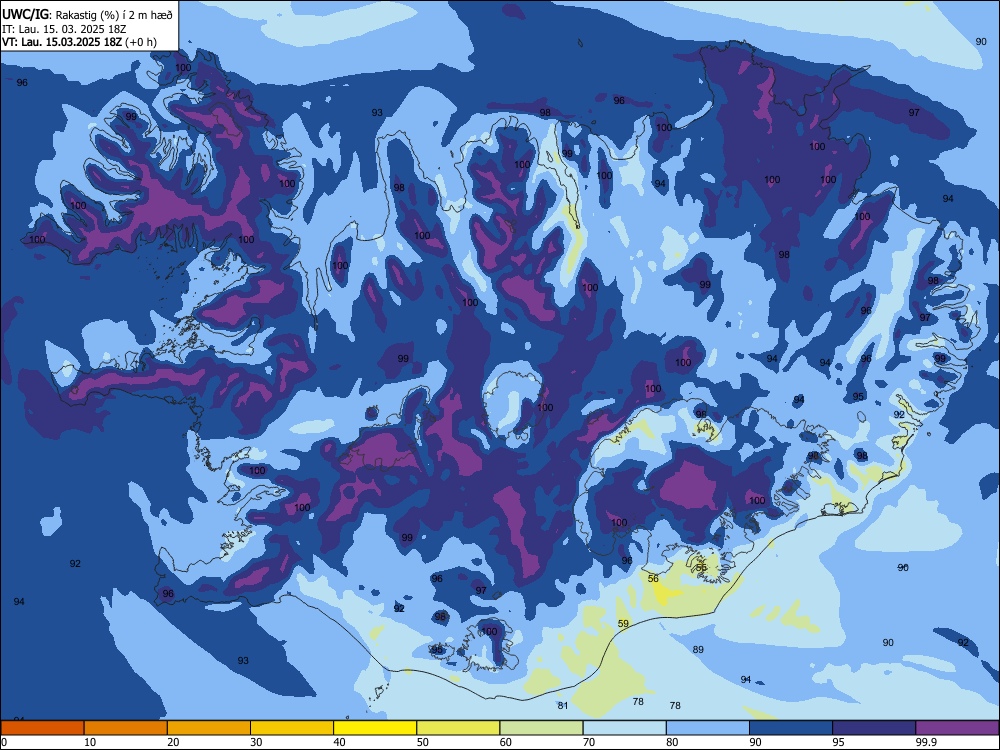The height and width of the screenshot is (750, 1000).
Task: Select the 80–90 light blue legend swatch
Action: point(707,728)
